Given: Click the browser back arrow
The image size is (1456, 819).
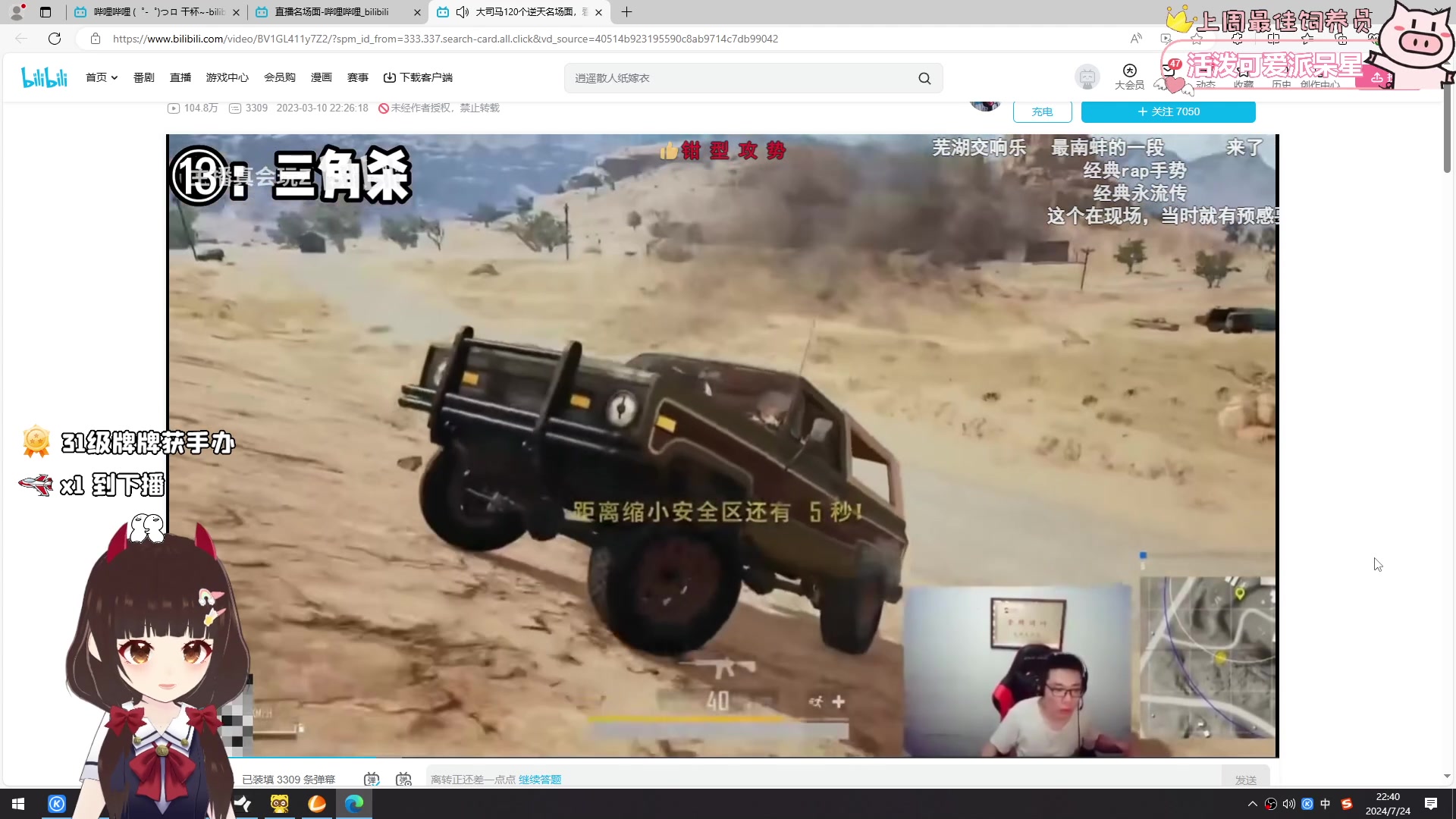Looking at the screenshot, I should 21,39.
